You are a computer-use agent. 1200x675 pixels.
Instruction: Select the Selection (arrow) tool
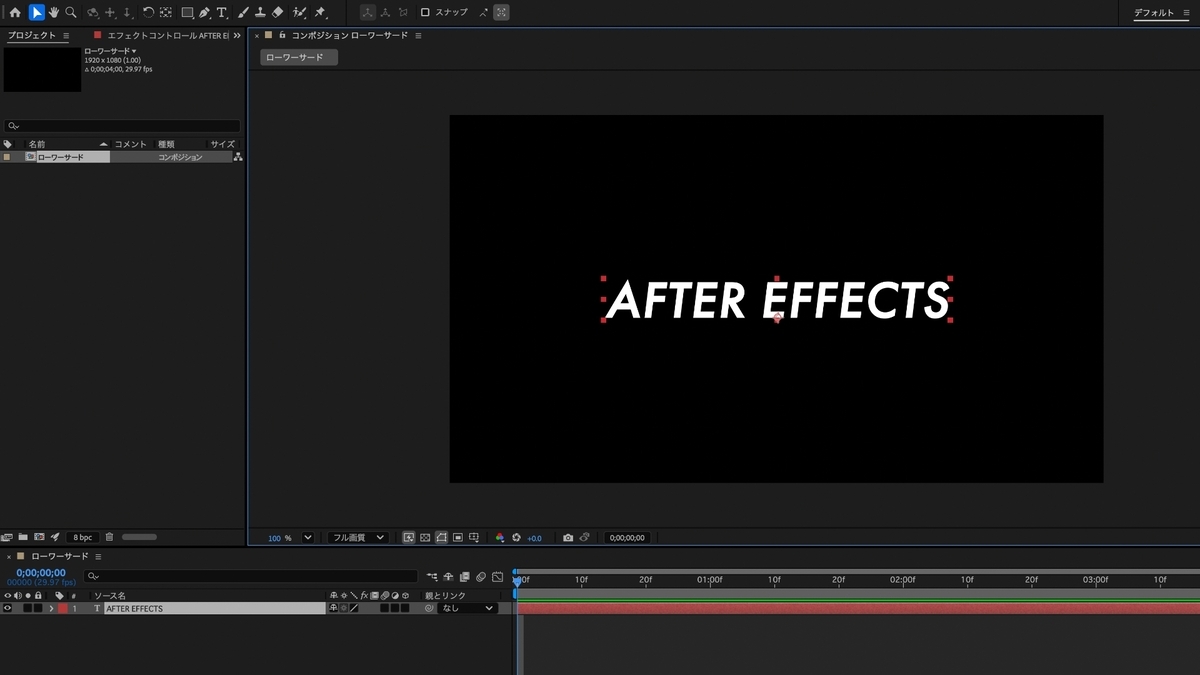pos(36,12)
